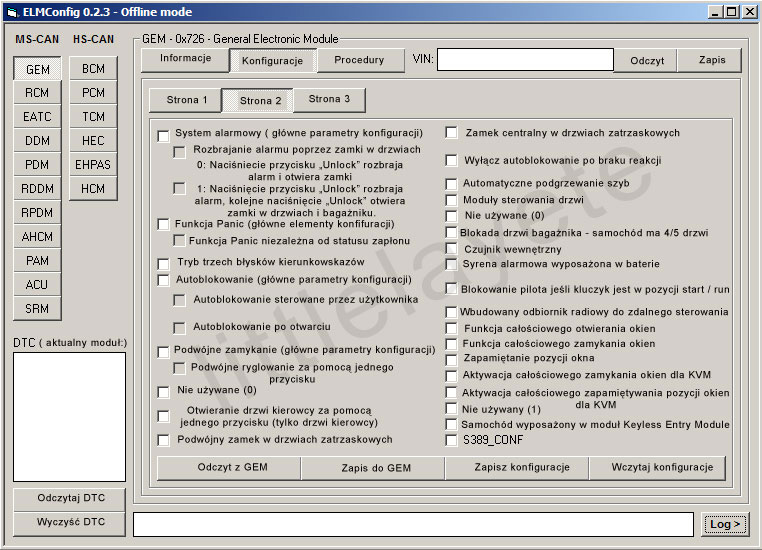Click the VIN input field
This screenshot has width=762, height=550.
(525, 60)
